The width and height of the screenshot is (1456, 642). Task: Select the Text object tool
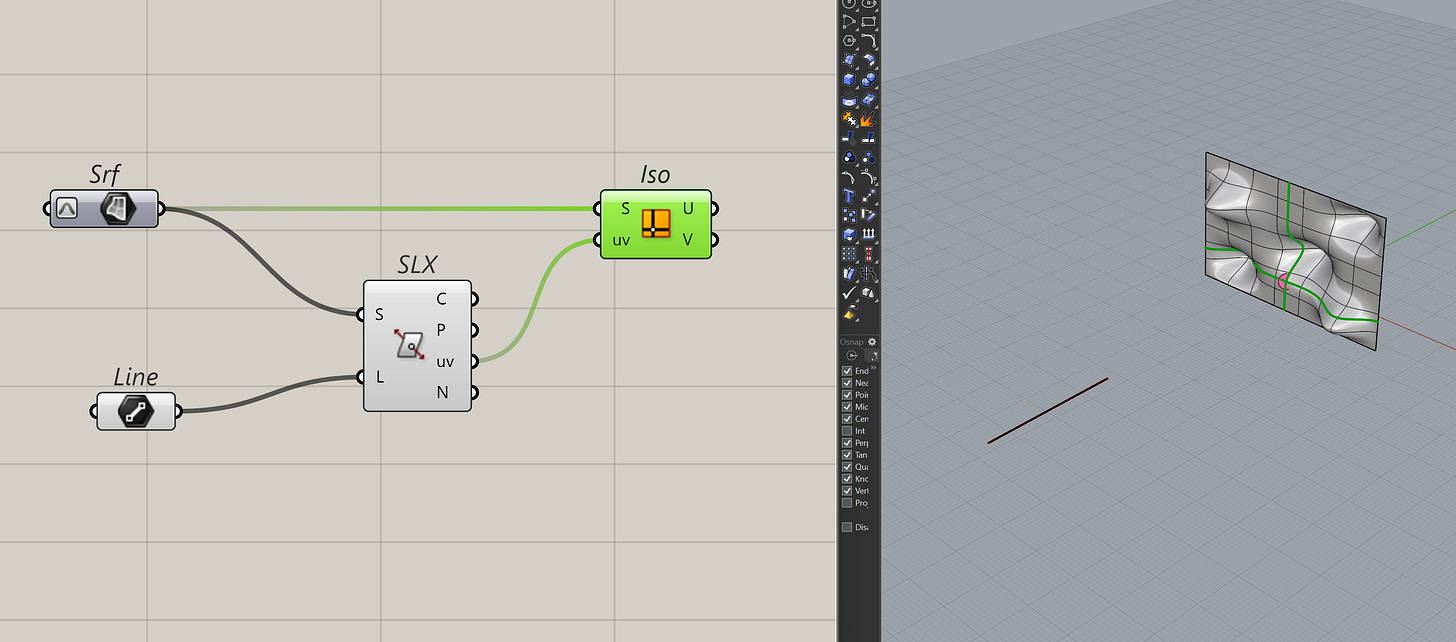(x=848, y=195)
